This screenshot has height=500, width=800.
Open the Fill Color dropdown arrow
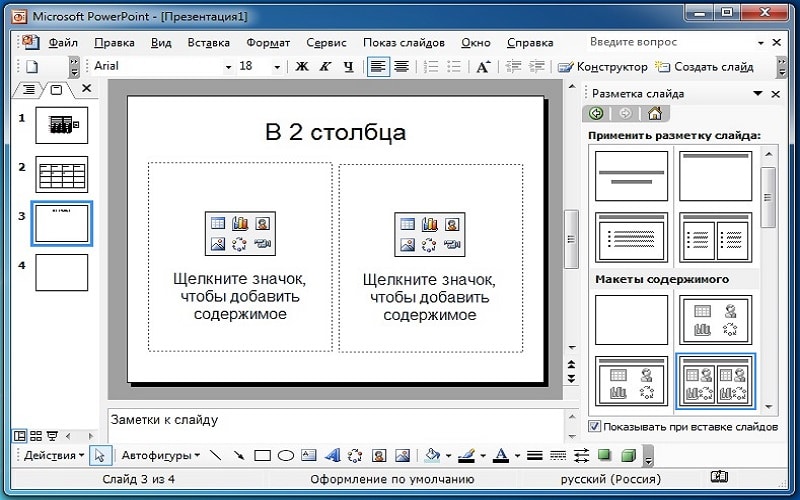[x=448, y=456]
